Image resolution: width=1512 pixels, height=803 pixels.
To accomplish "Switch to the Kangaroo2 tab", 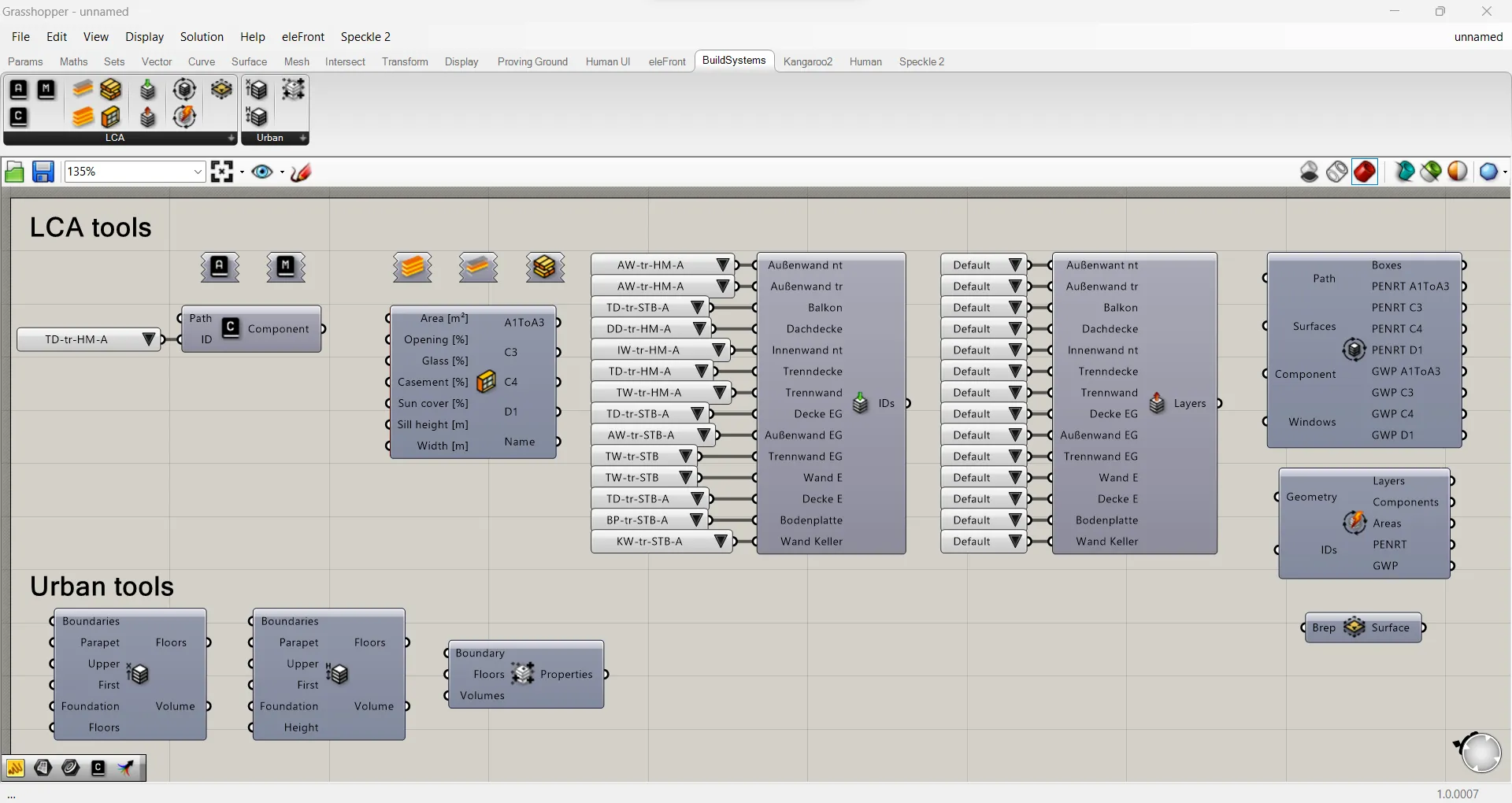I will 807,61.
